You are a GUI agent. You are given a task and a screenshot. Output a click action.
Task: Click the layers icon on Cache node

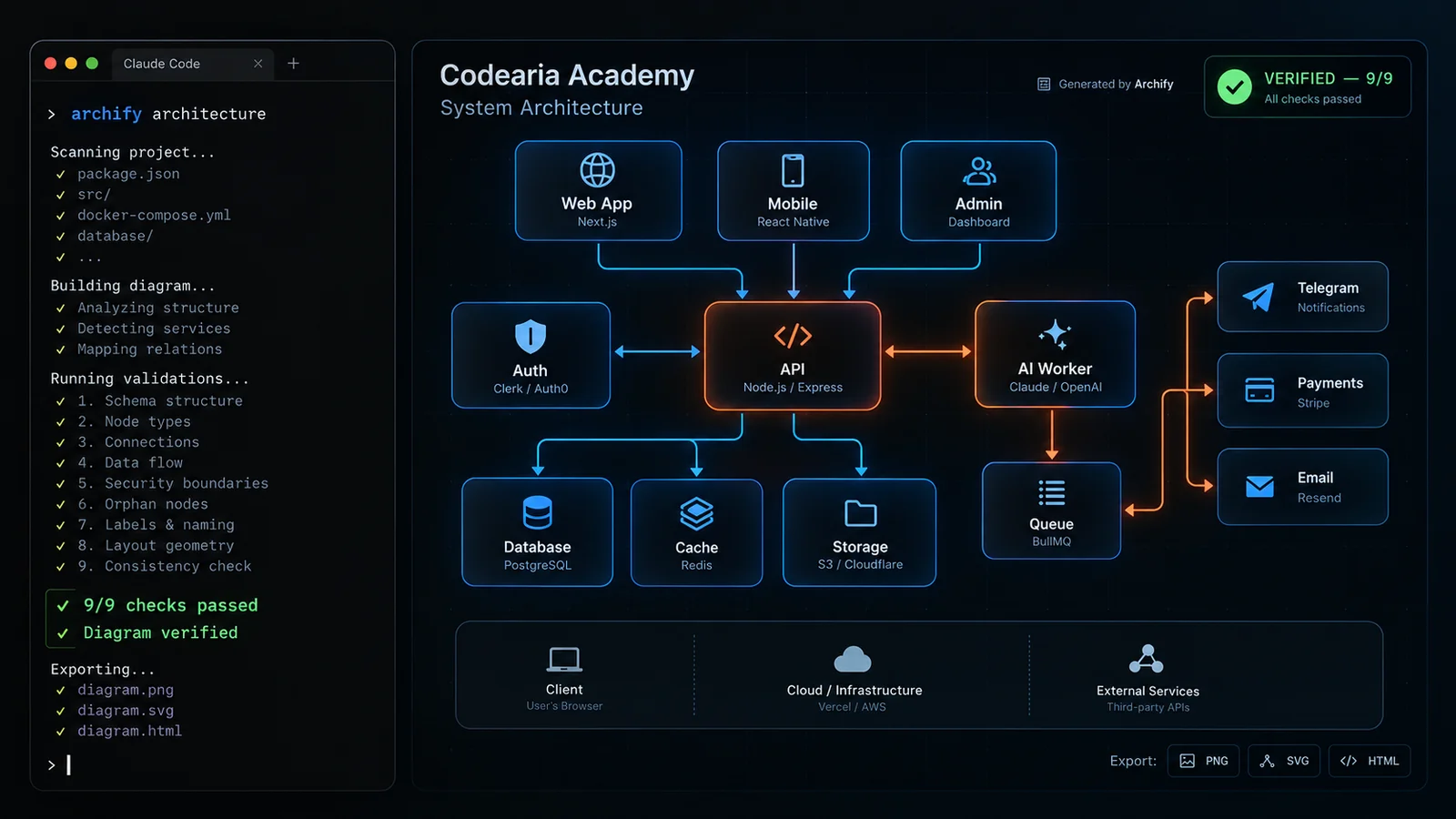pyautogui.click(x=697, y=514)
